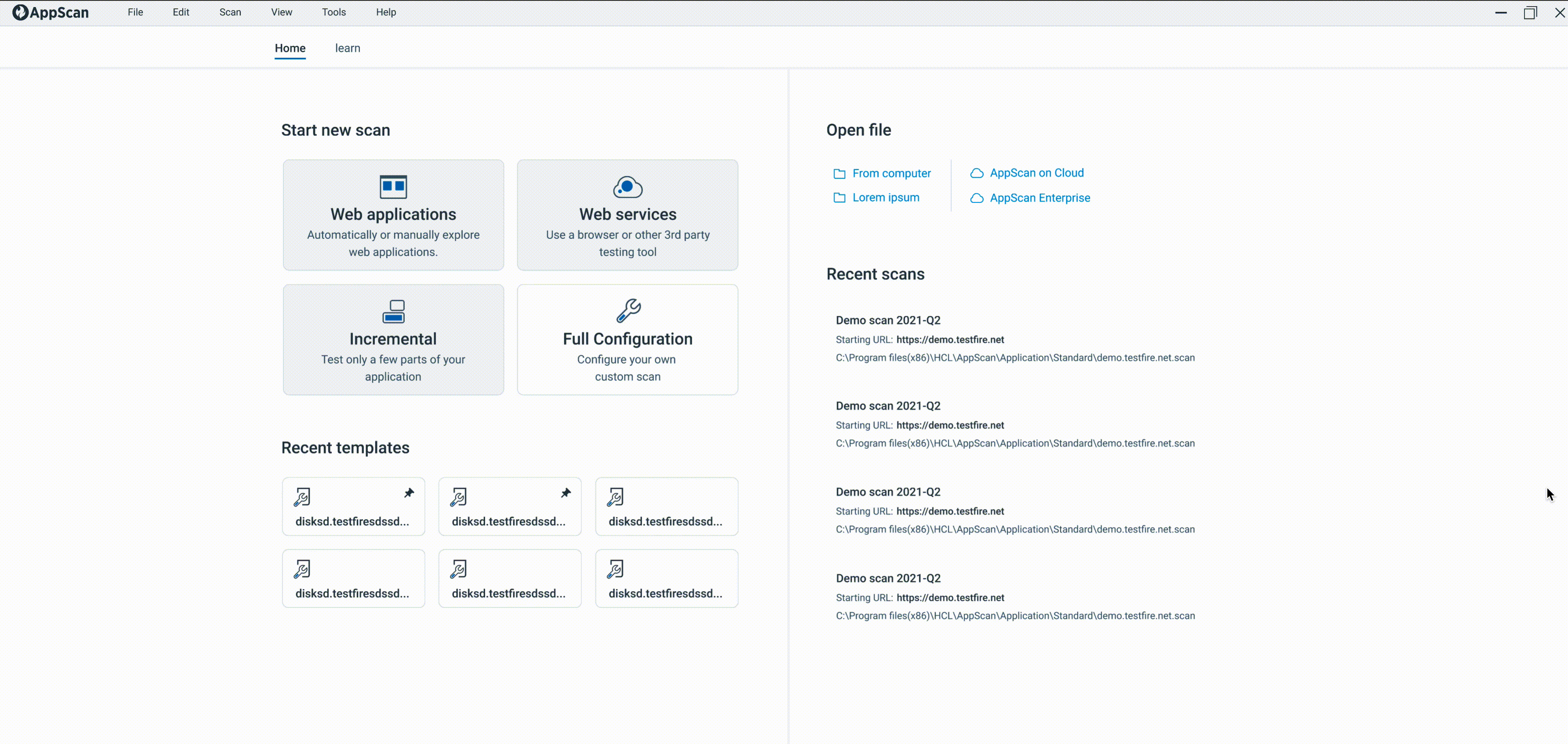1568x744 pixels.
Task: Click template icon in first top-row template
Action: (x=302, y=497)
